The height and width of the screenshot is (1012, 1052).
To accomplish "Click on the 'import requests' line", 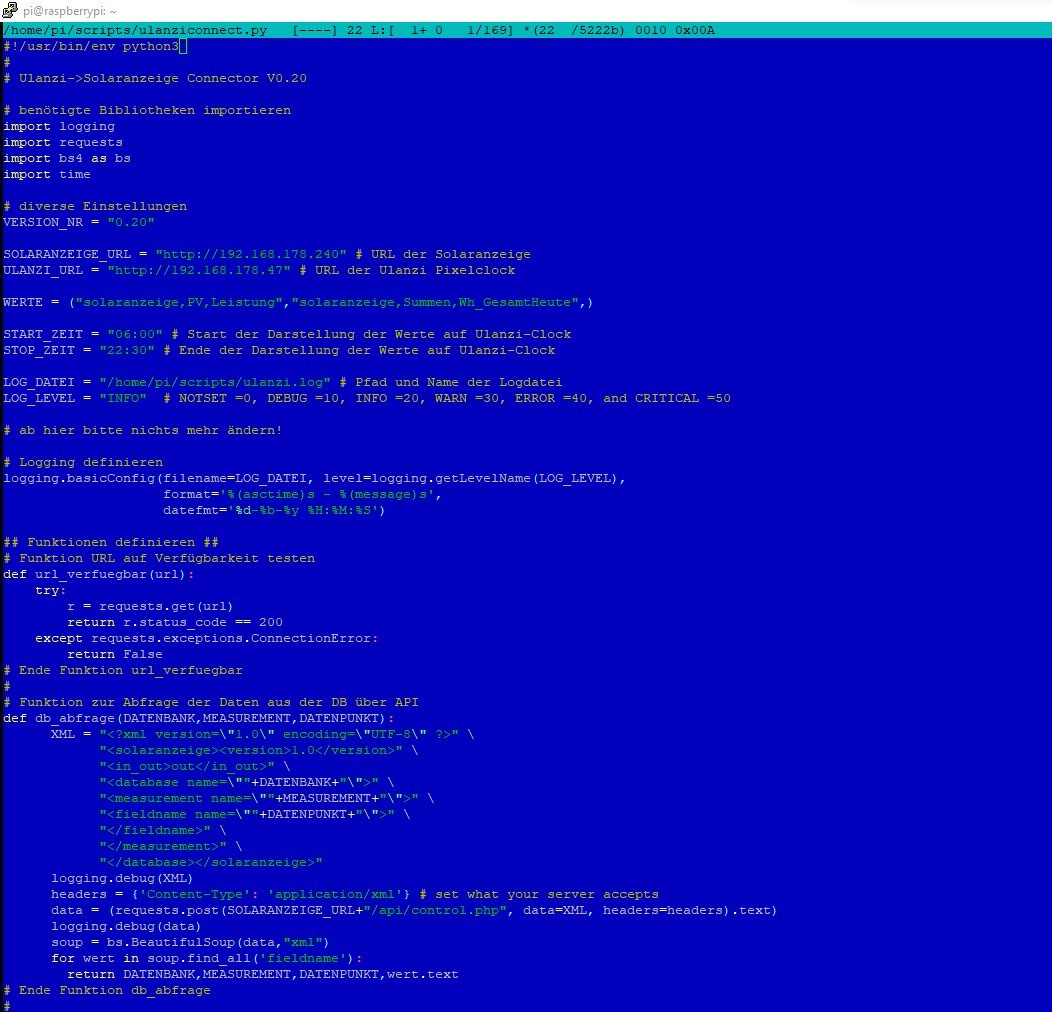I will click(x=63, y=142).
